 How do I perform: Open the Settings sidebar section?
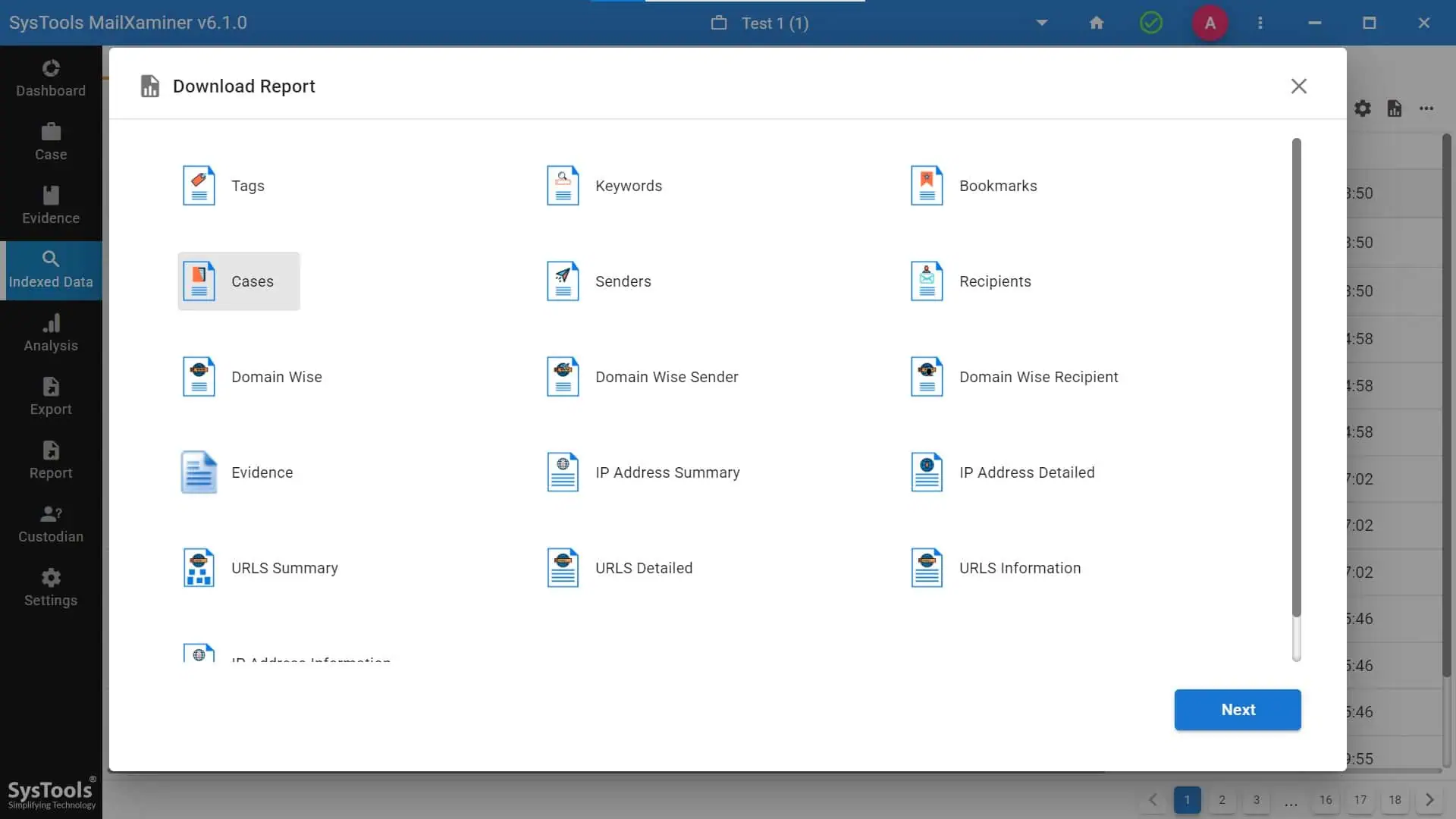click(51, 588)
